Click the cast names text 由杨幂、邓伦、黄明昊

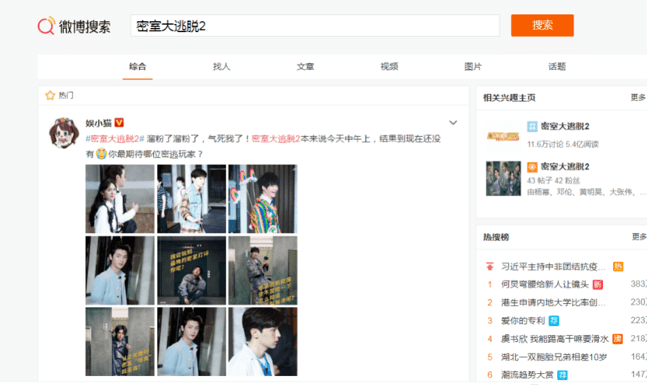586,192
